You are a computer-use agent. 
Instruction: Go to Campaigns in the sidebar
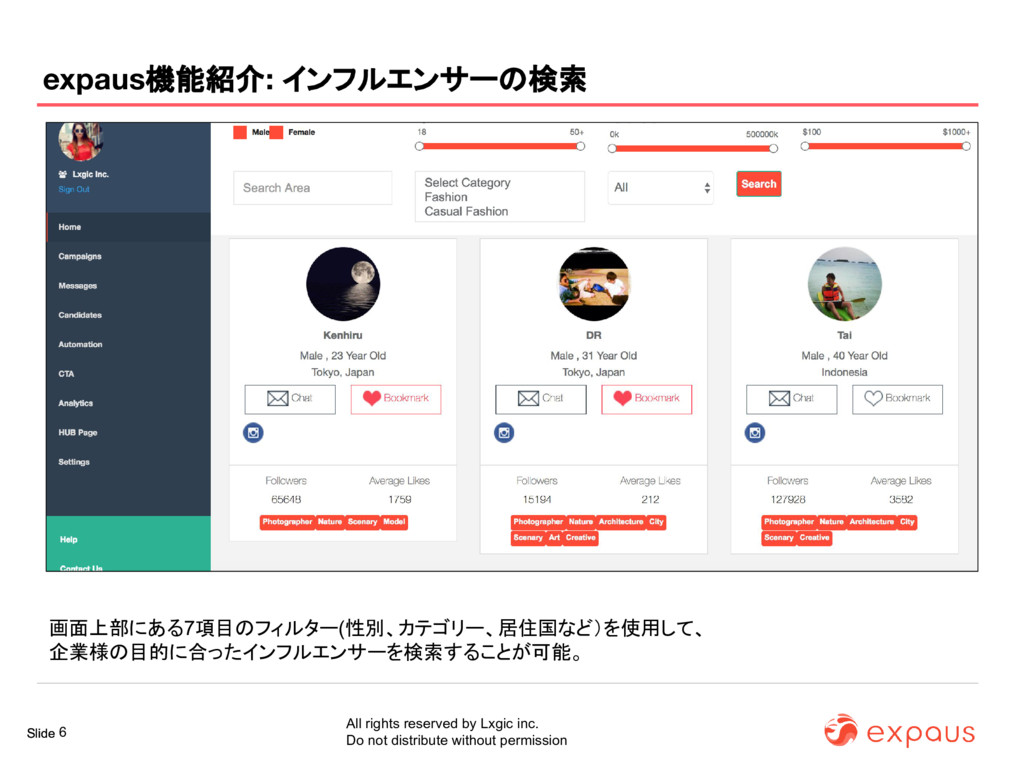pyautogui.click(x=80, y=256)
